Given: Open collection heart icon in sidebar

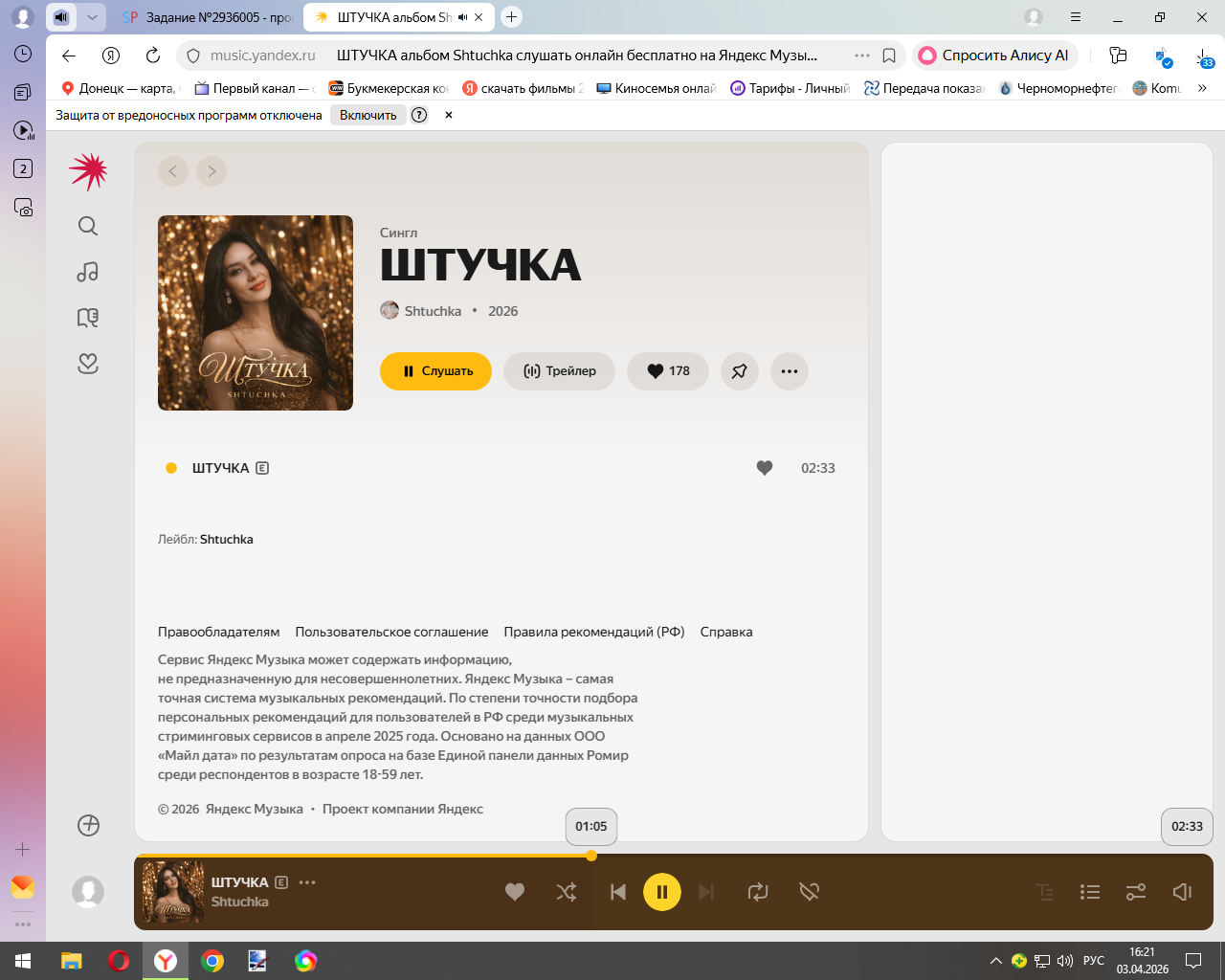Looking at the screenshot, I should pos(88,364).
